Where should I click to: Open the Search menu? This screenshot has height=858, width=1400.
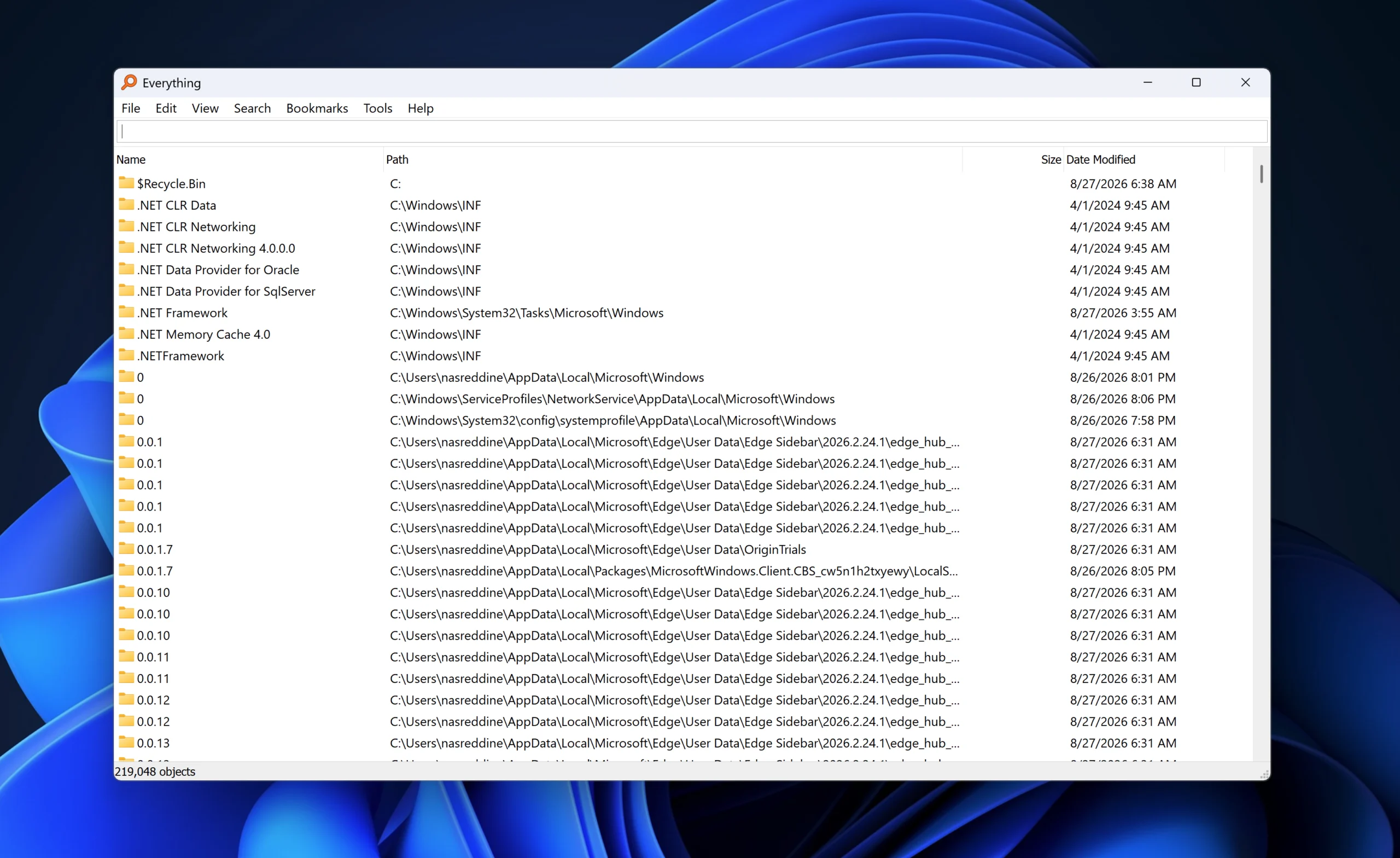pos(252,108)
